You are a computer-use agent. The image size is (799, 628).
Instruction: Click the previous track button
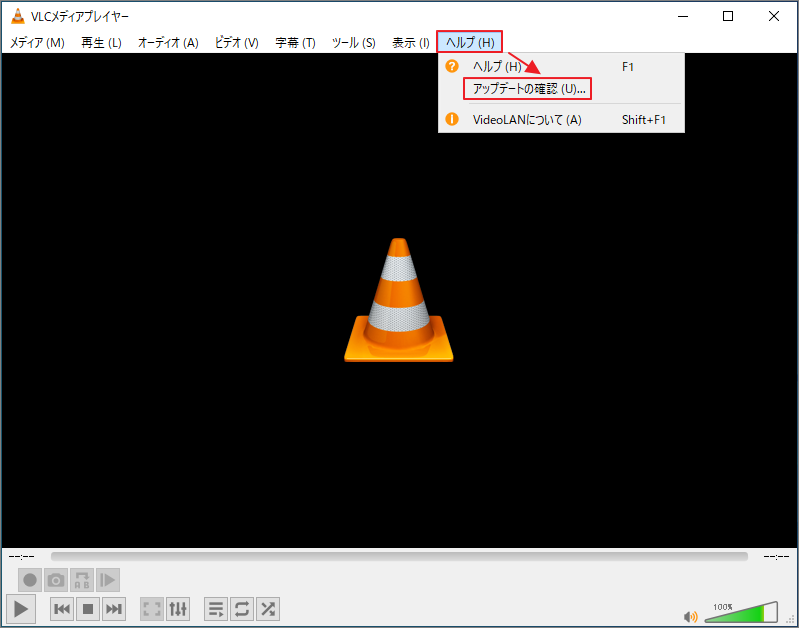pyautogui.click(x=62, y=609)
